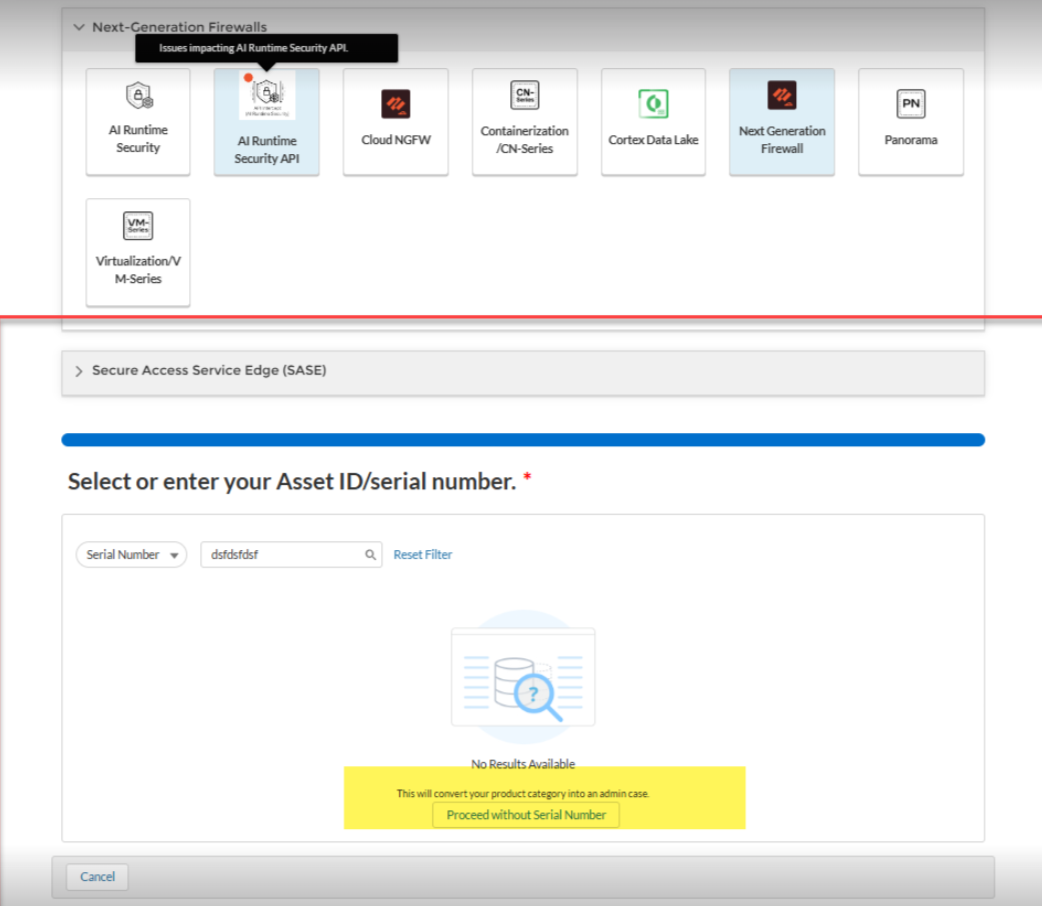
Task: Click the AI Runtime Security API label
Action: (x=266, y=150)
